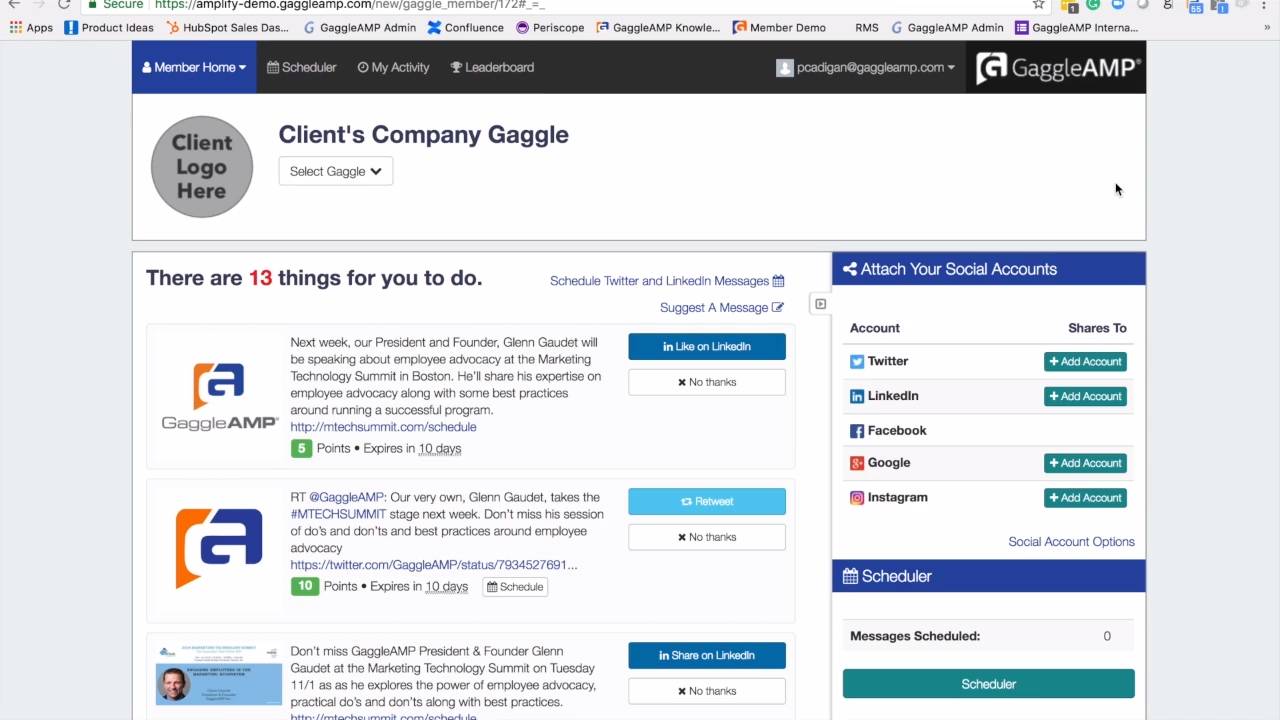The width and height of the screenshot is (1280, 720).
Task: Click the Scheduler panel header in sidebar
Action: click(989, 576)
